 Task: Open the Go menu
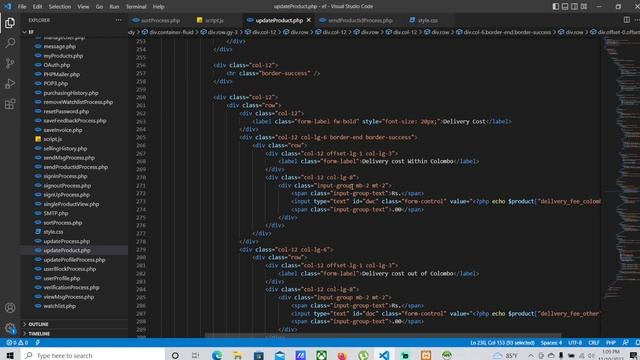pos(99,7)
